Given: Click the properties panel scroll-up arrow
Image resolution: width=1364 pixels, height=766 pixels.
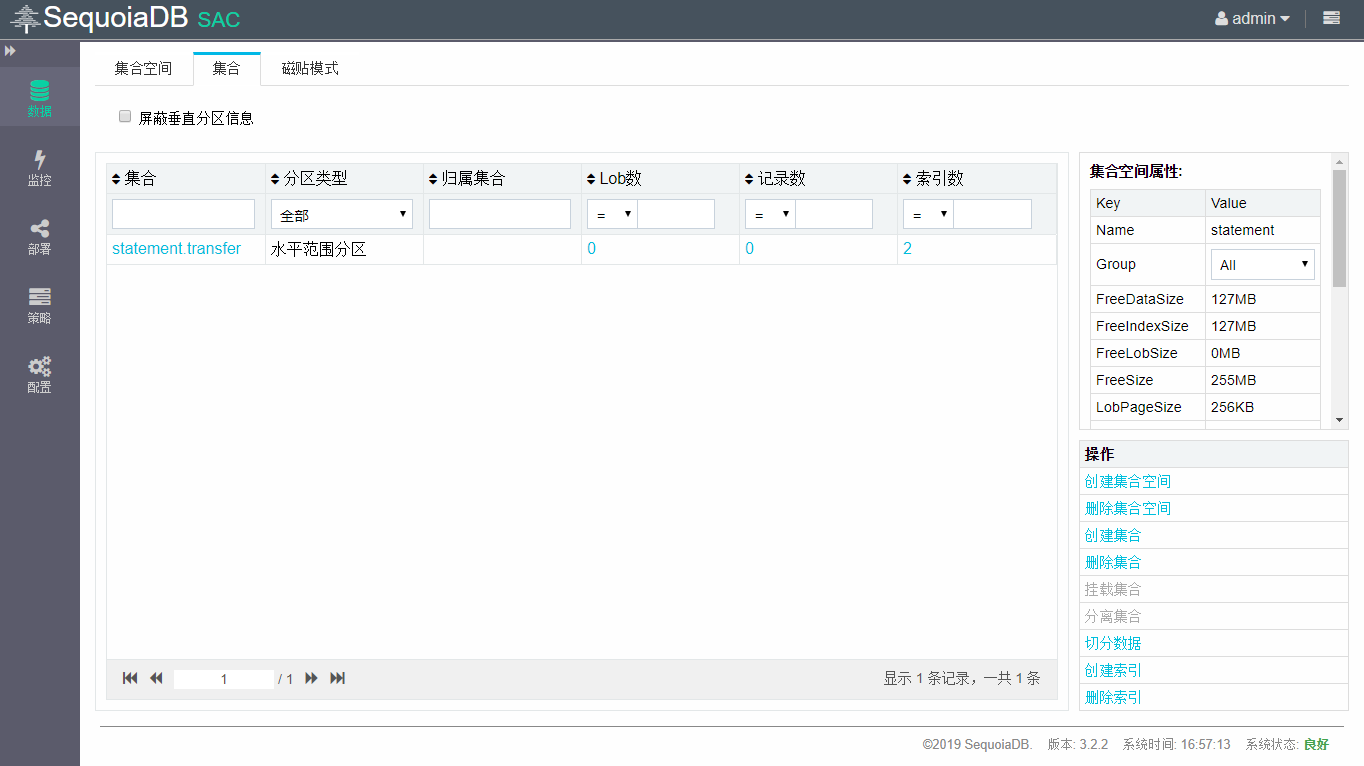Looking at the screenshot, I should tap(1340, 160).
